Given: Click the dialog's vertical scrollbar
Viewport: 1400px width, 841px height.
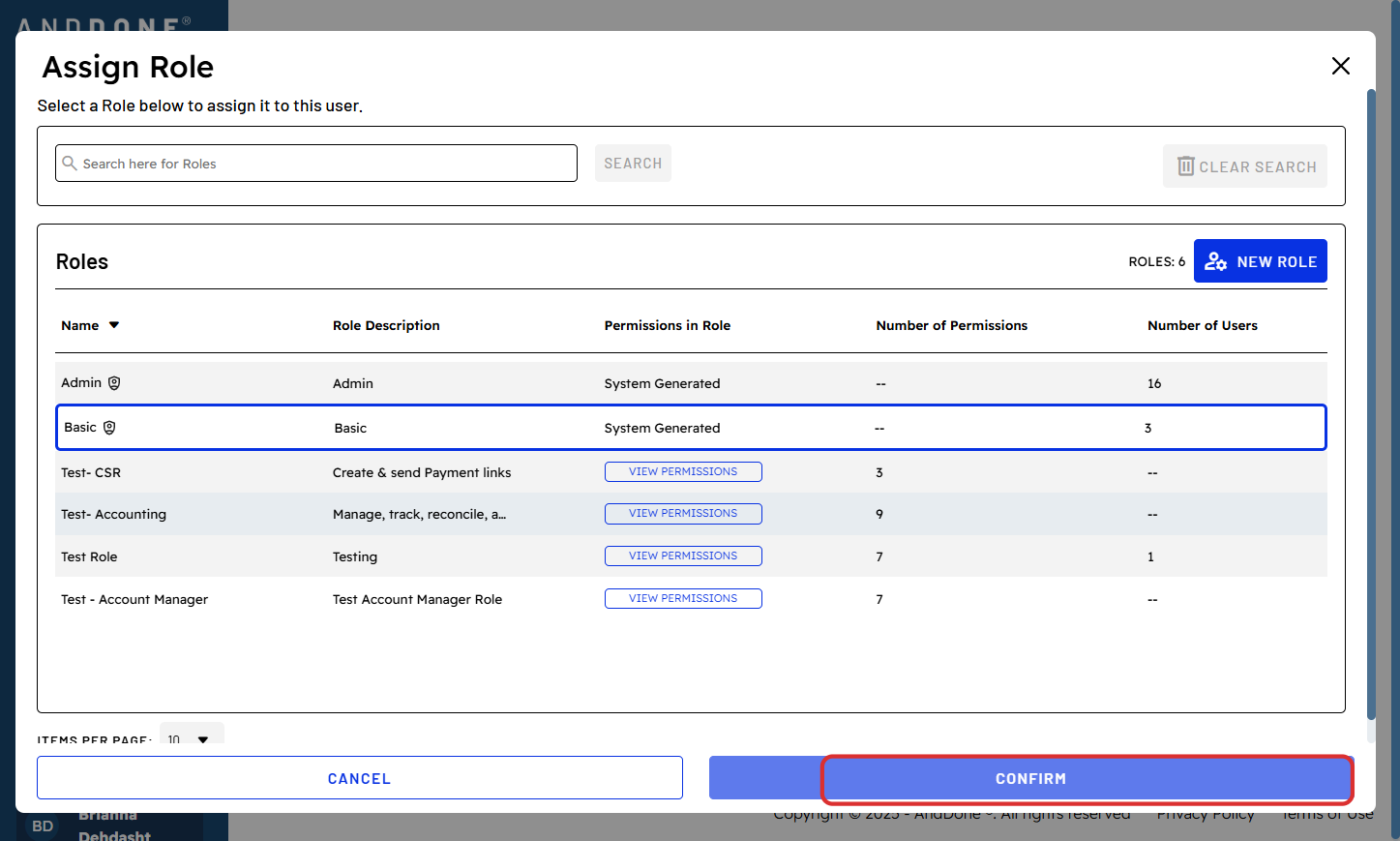Looking at the screenshot, I should (x=1371, y=404).
